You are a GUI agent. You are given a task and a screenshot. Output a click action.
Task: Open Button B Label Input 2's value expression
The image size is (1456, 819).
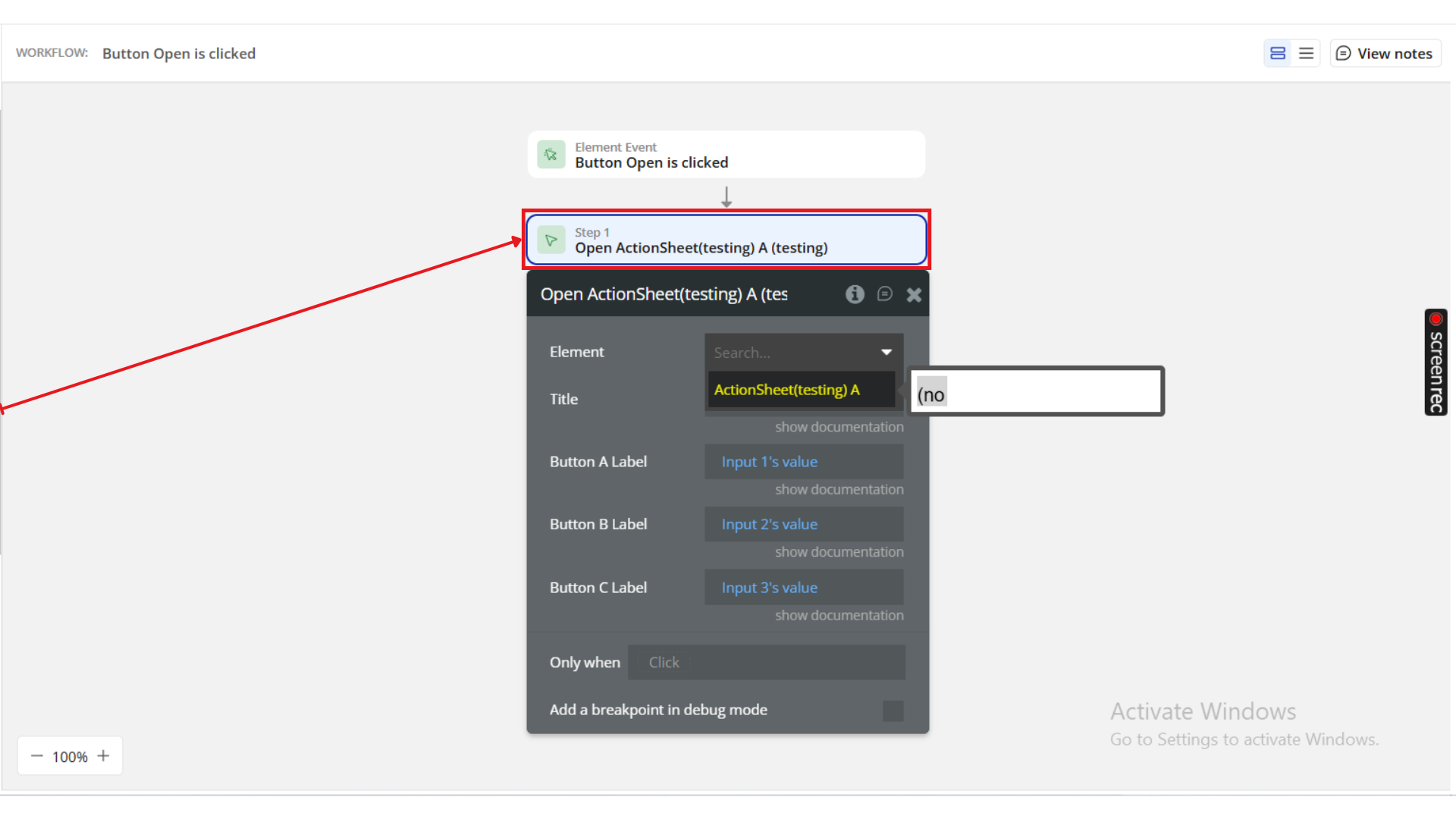(769, 525)
